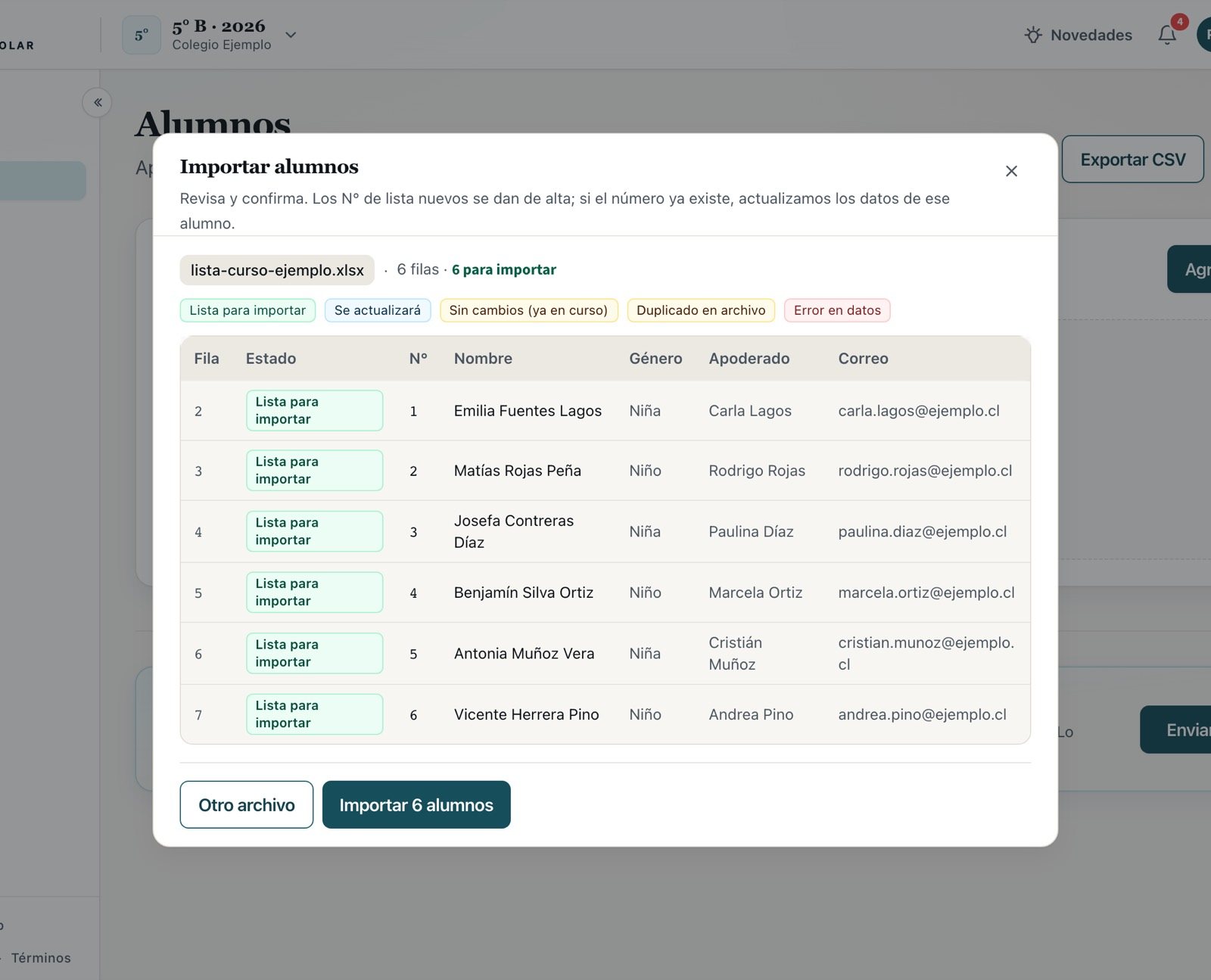This screenshot has width=1211, height=980.
Task: Click Niña gender in Emilia Fuentes row
Action: tap(645, 411)
